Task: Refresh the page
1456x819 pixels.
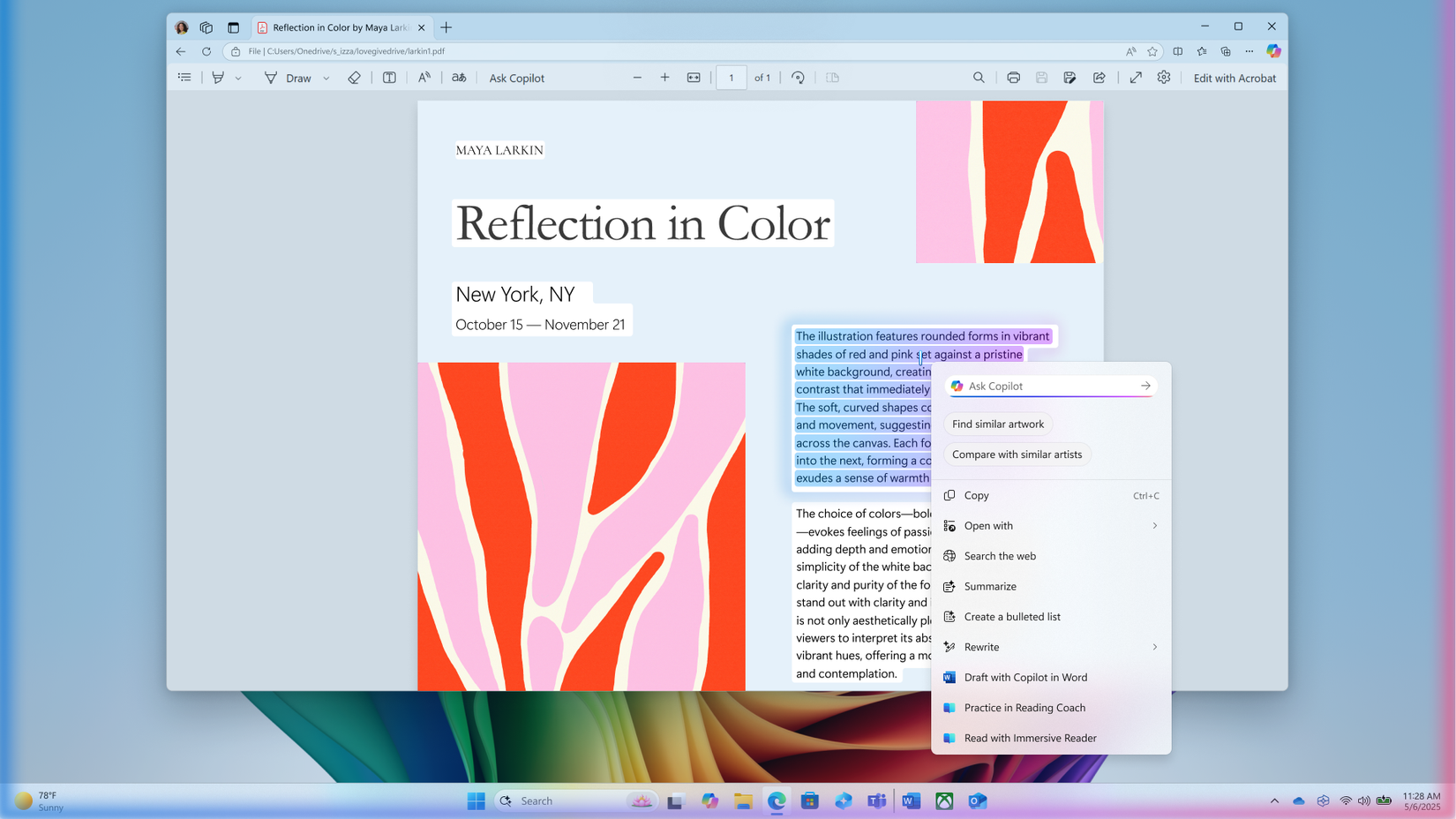Action: point(206,51)
